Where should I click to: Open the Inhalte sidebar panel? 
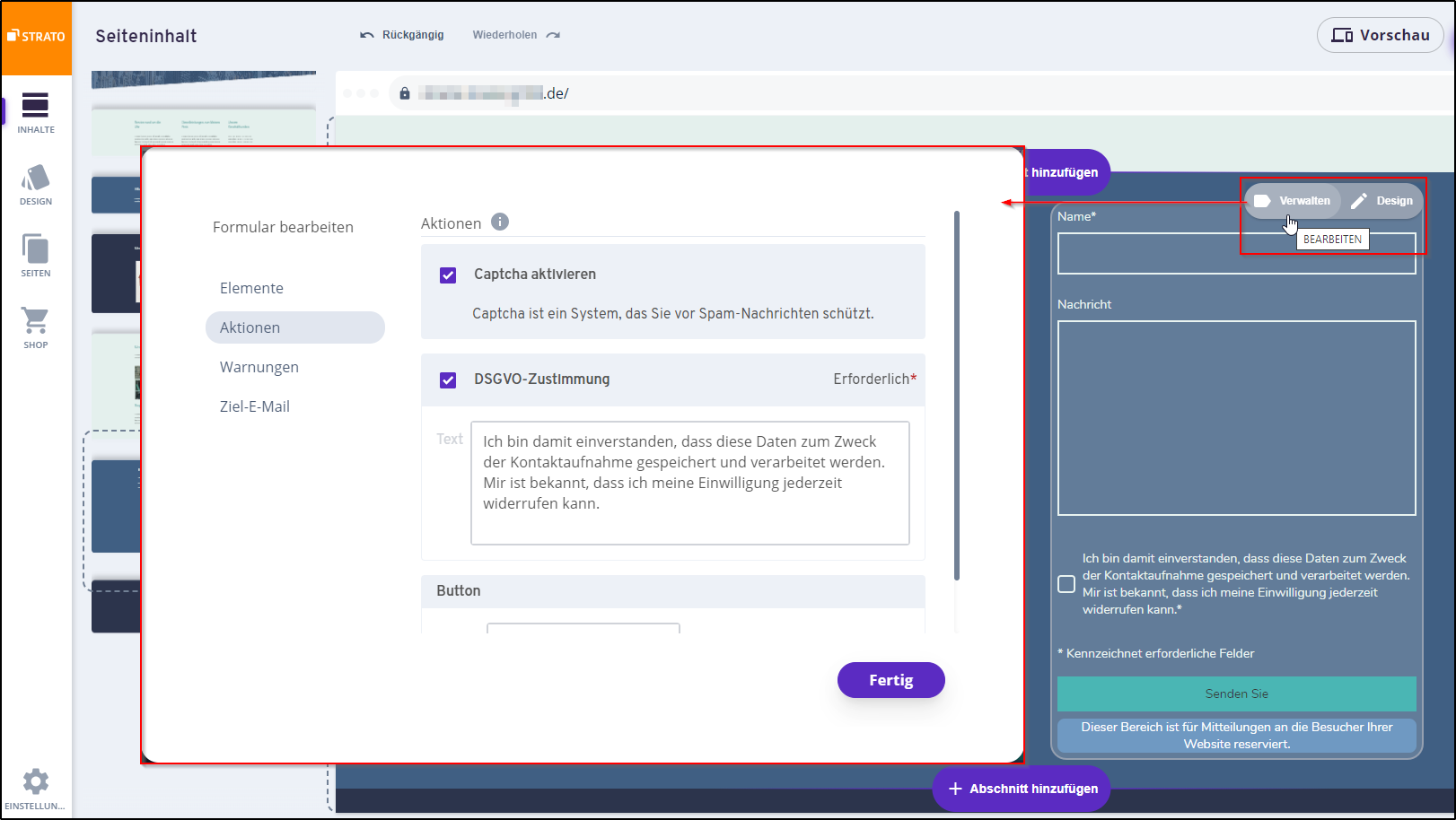pos(36,112)
